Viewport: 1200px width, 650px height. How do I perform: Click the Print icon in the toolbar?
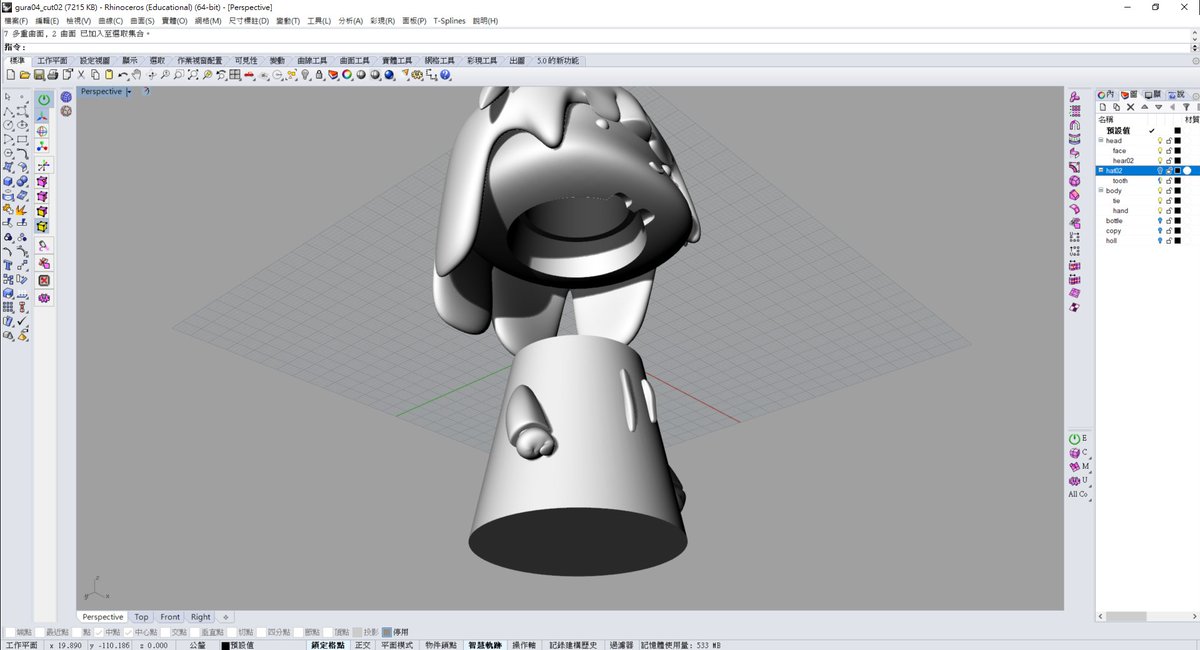pyautogui.click(x=52, y=75)
